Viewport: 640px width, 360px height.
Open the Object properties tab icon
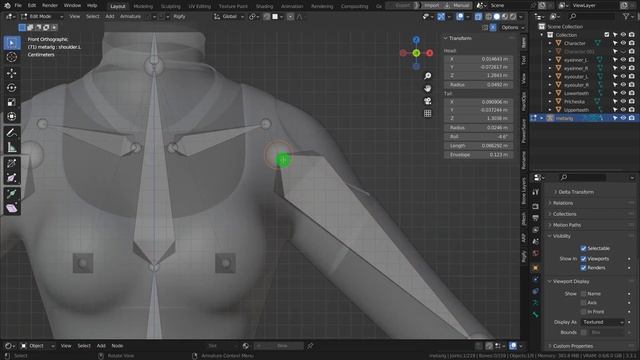click(536, 268)
